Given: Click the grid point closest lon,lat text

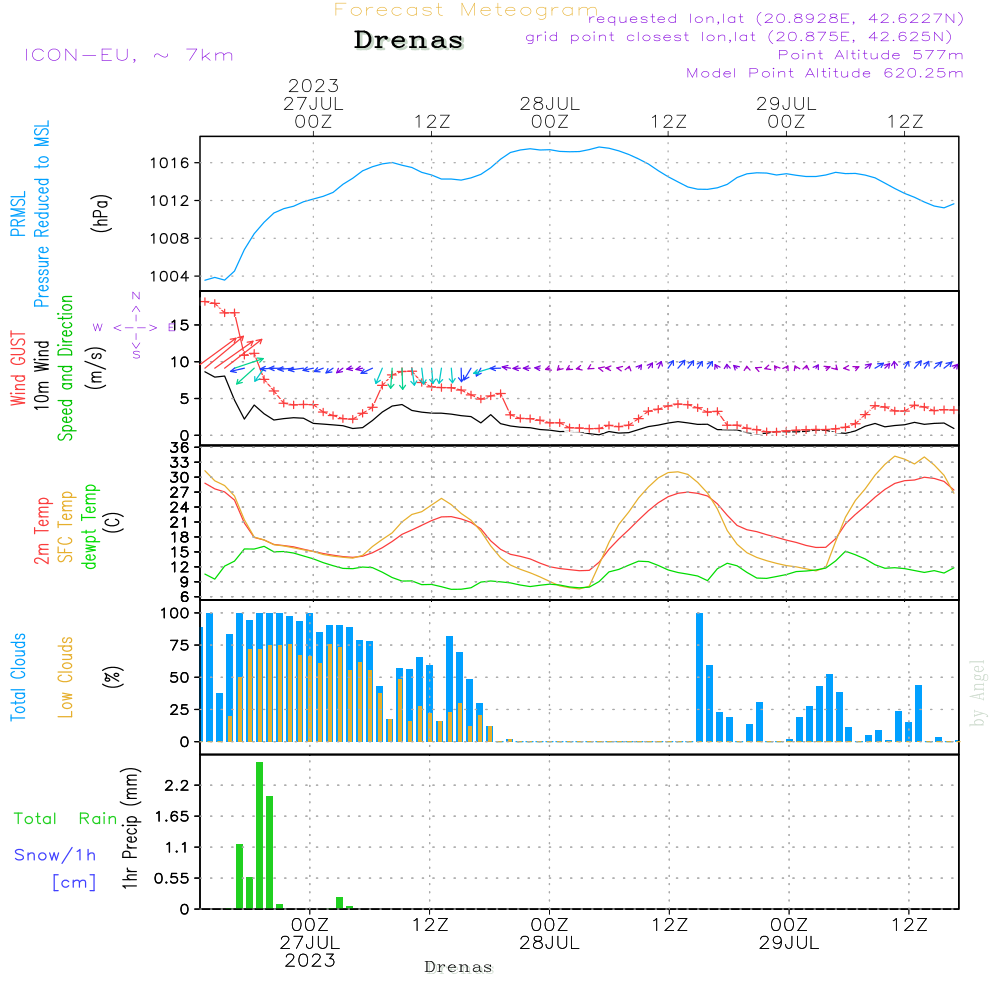Looking at the screenshot, I should tap(739, 37).
